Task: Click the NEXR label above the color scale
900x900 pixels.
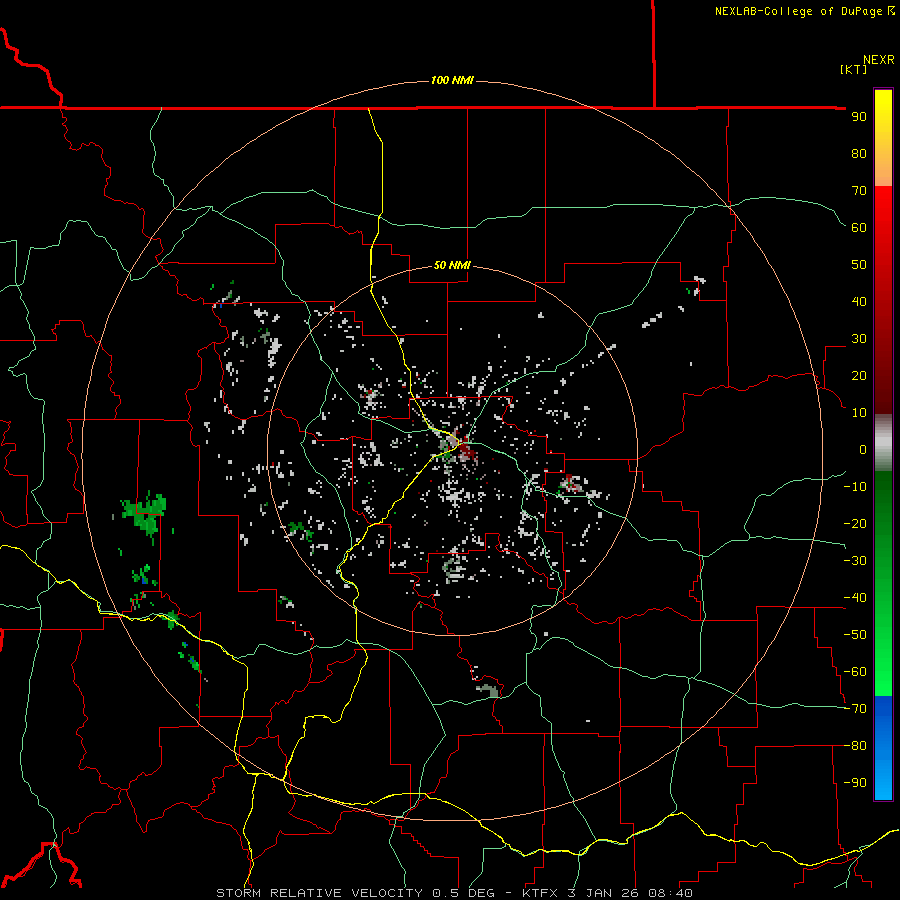Action: click(x=878, y=60)
